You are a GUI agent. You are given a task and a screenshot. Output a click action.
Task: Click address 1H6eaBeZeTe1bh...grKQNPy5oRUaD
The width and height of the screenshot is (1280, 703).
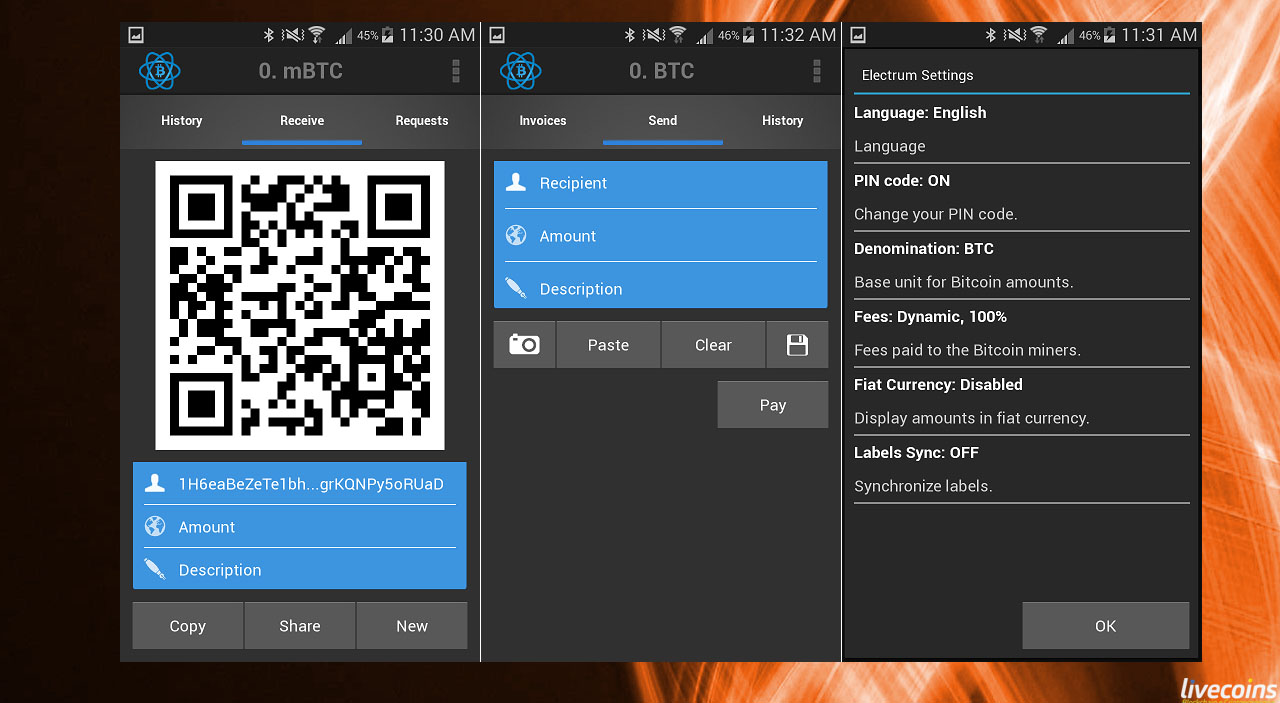[x=311, y=484]
